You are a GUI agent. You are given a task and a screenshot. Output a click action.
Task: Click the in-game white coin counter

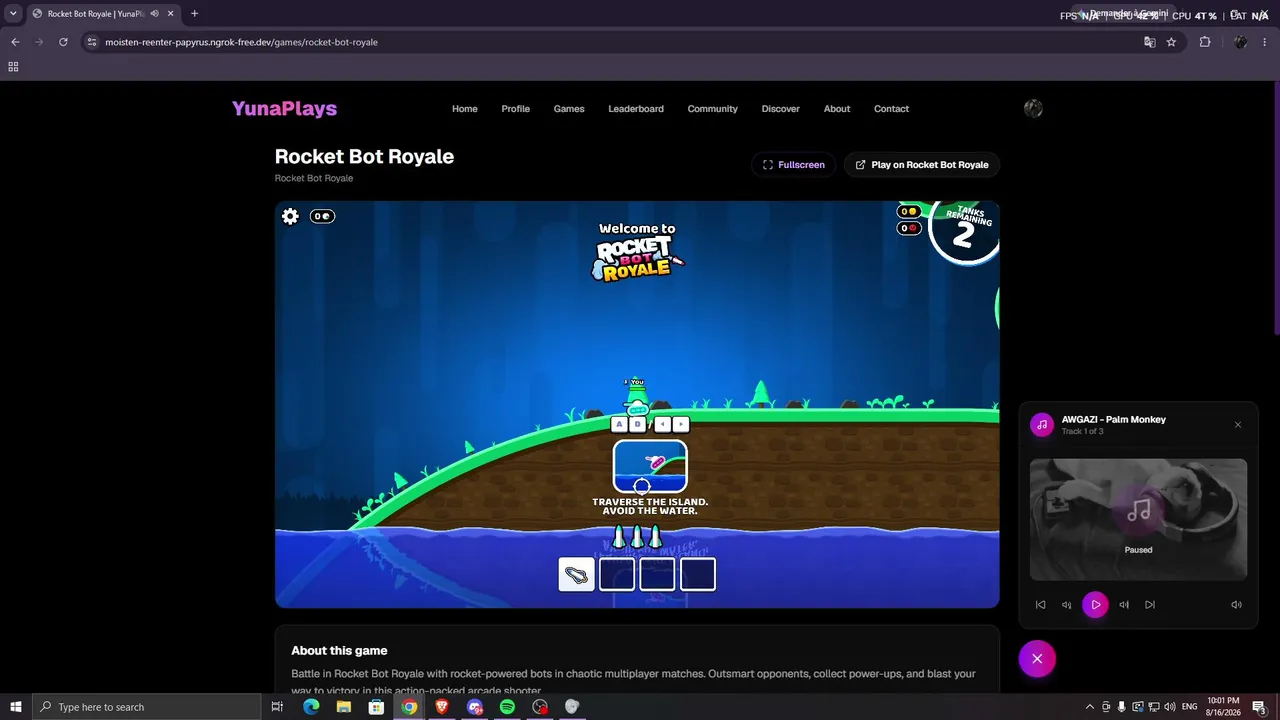[x=322, y=216]
